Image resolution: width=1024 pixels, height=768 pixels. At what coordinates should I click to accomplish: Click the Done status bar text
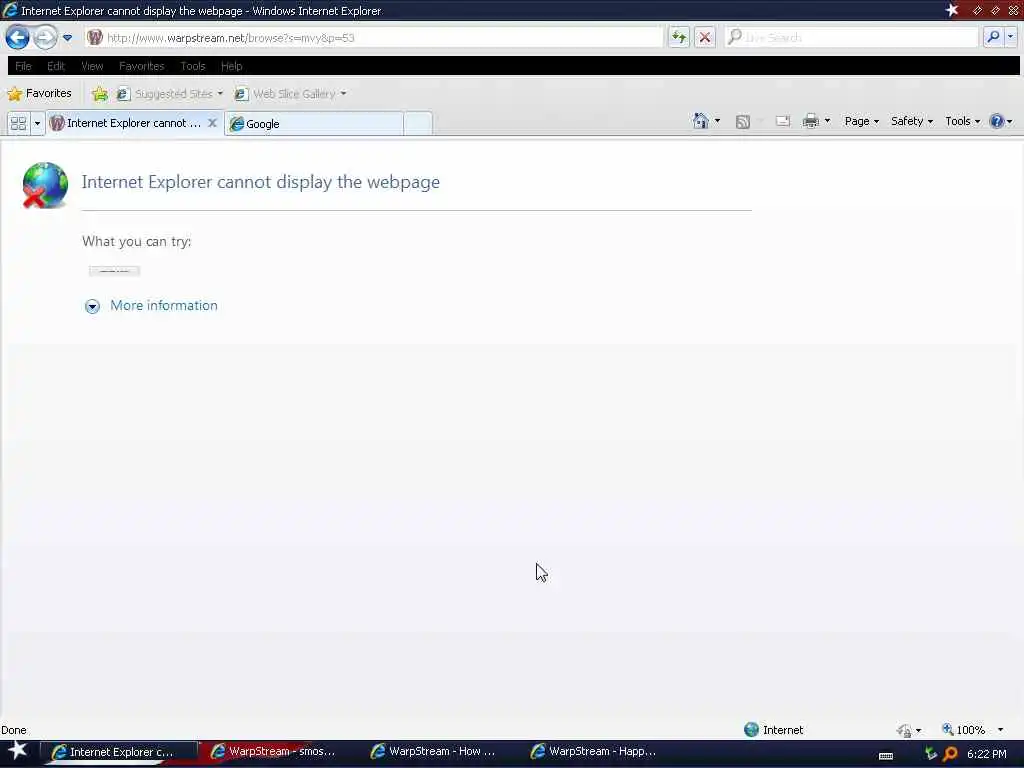pyautogui.click(x=14, y=730)
